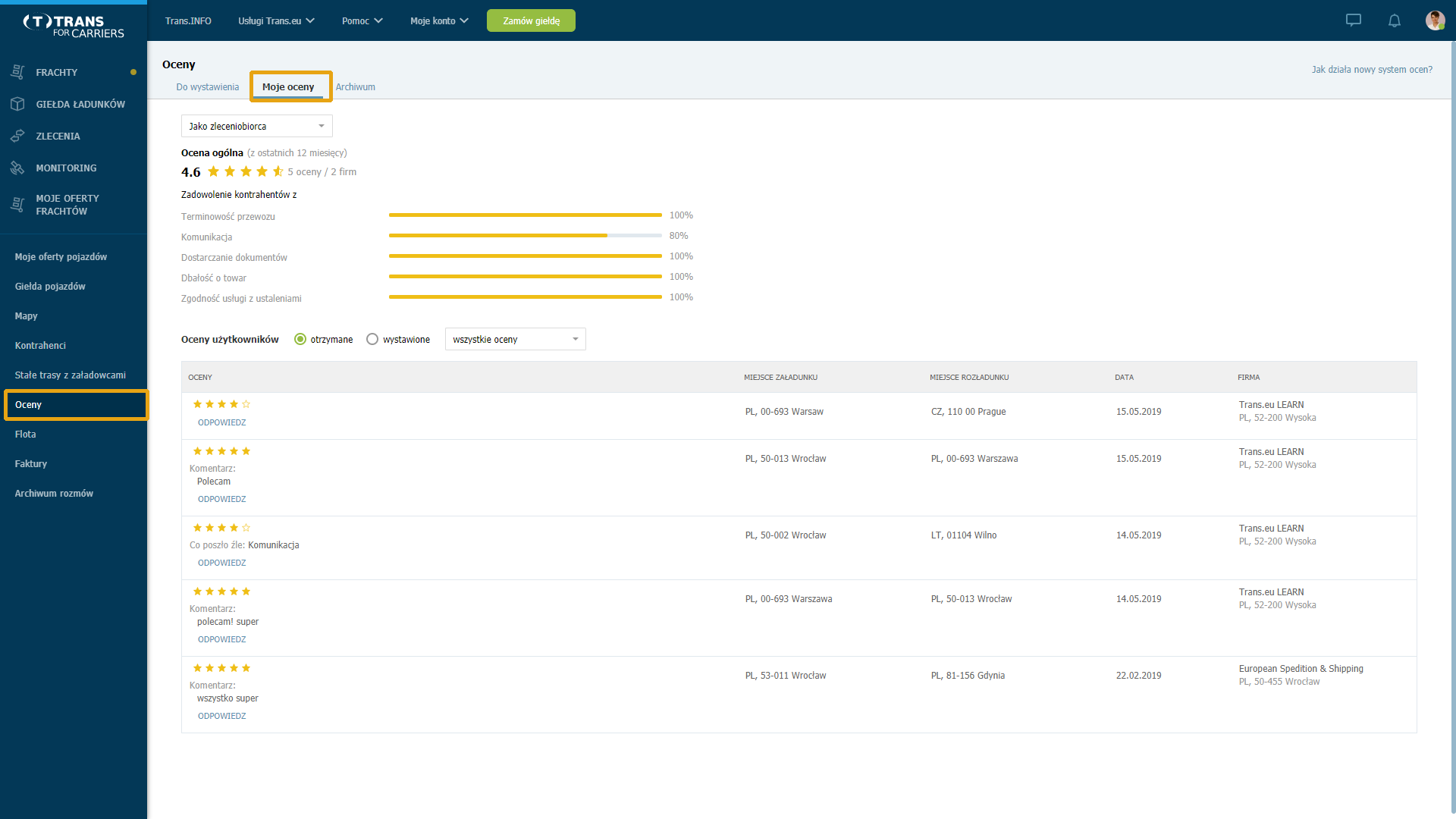The image size is (1456, 819).
Task: Open the wszystkie oceny filter dropdown
Action: tap(516, 339)
